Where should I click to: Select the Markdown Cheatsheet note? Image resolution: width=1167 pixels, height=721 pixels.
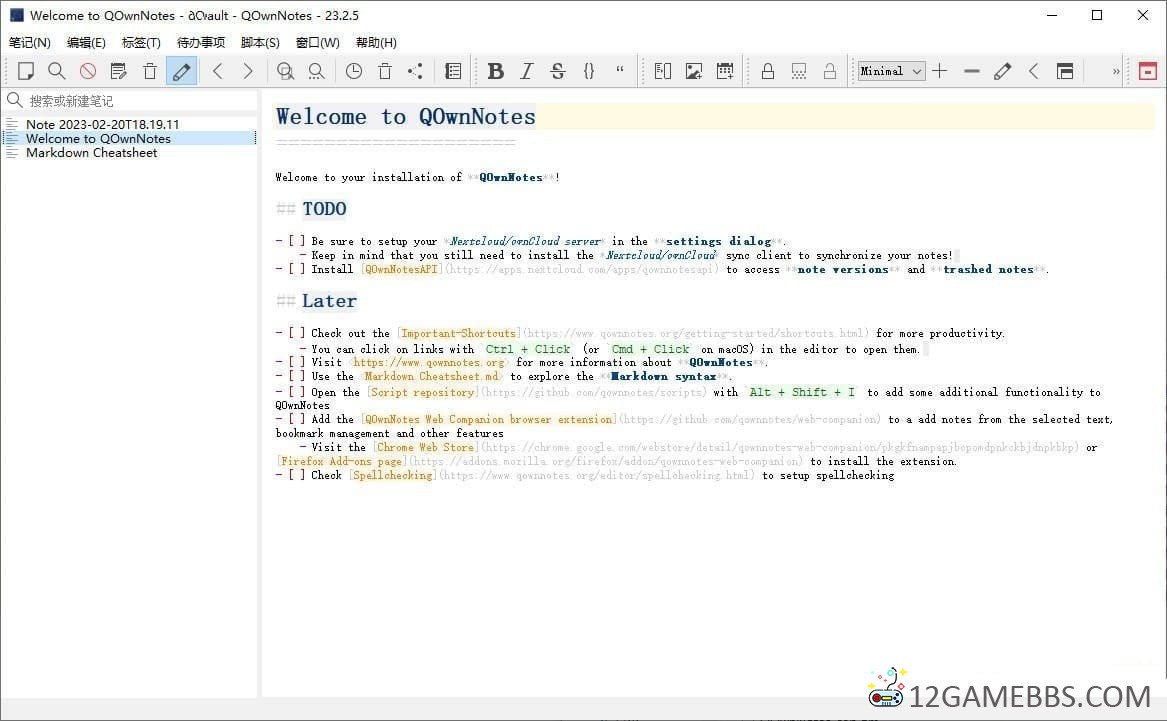coord(91,153)
